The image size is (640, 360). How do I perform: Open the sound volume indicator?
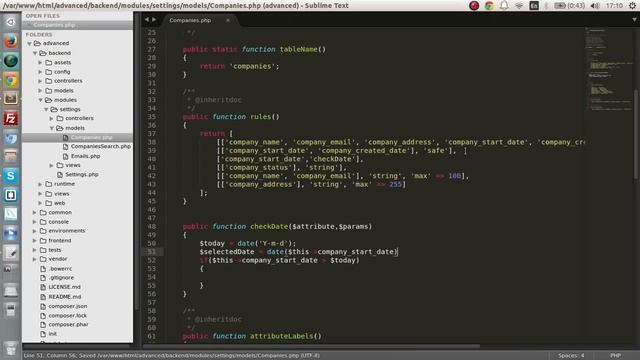click(x=595, y=6)
